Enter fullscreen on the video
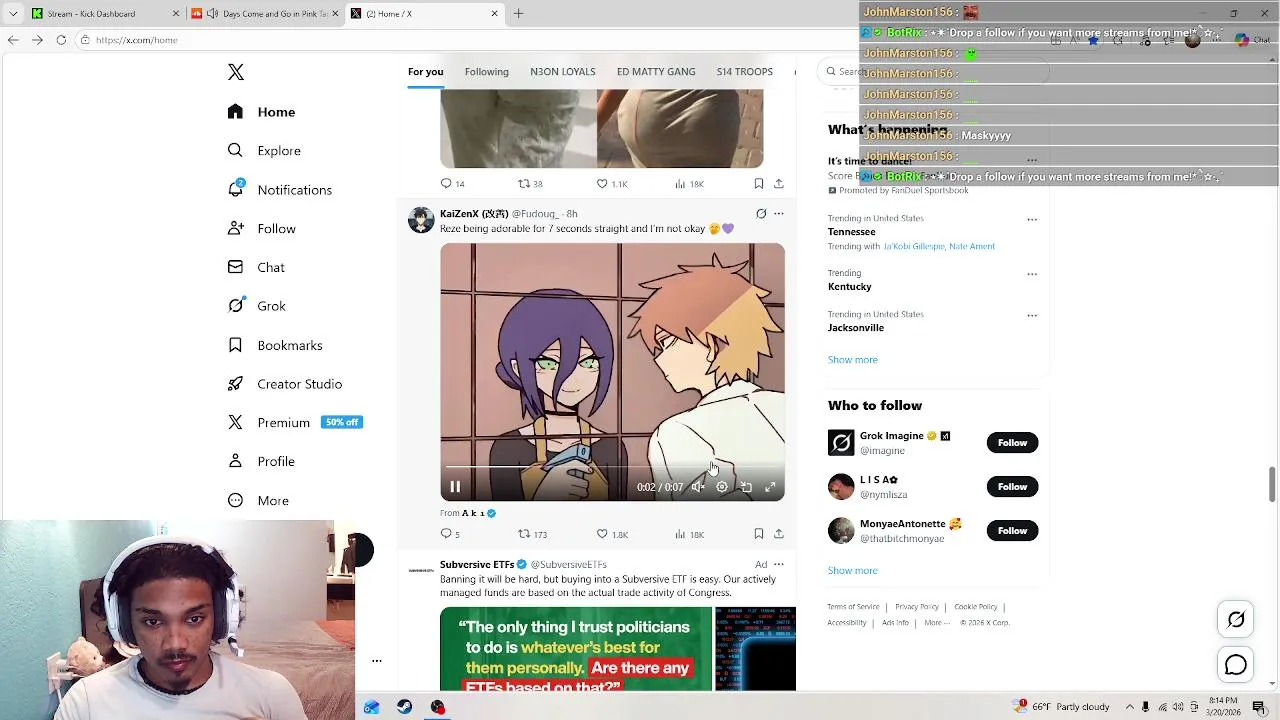 pos(770,487)
